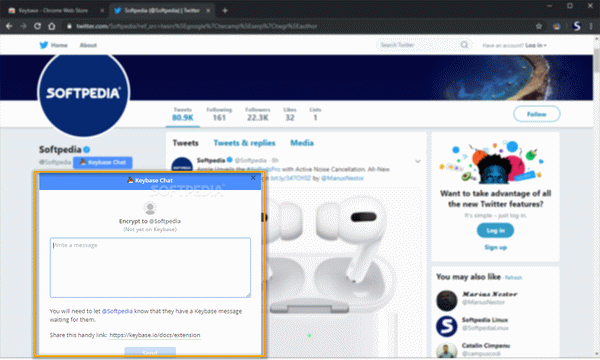600x360 pixels.
Task: Reload the page with the refresh icon
Action: pyautogui.click(x=38, y=26)
